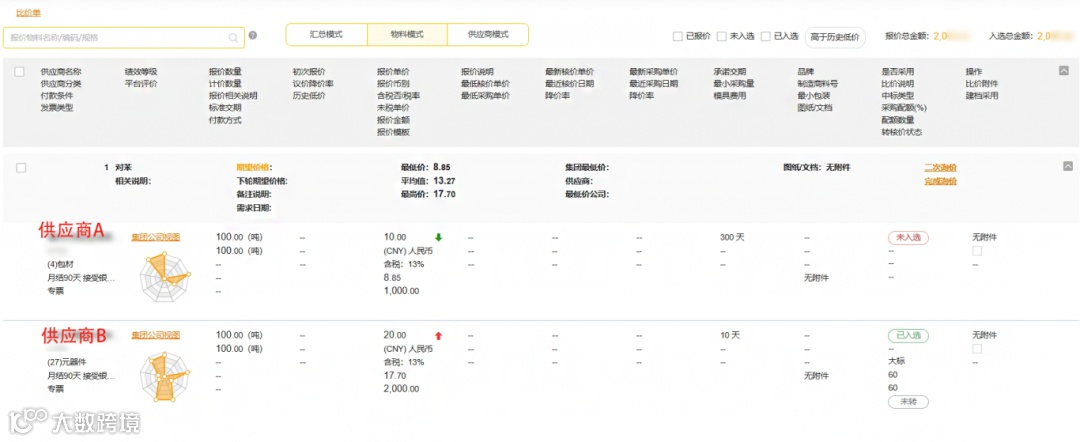The height and width of the screenshot is (442, 1080).
Task: Click the 300 天 lead time value
Action: tap(732, 238)
